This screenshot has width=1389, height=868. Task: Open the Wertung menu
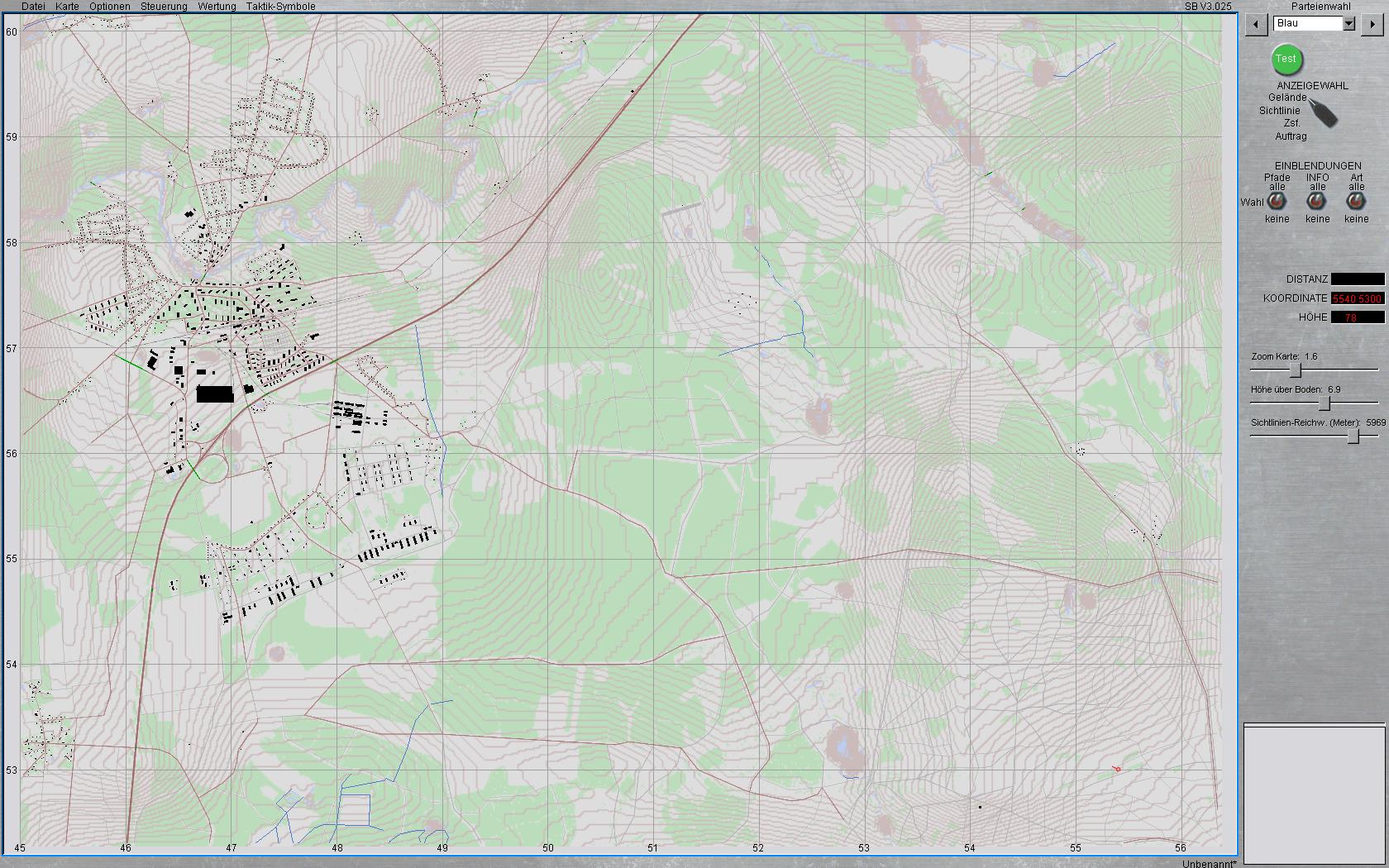click(x=217, y=7)
